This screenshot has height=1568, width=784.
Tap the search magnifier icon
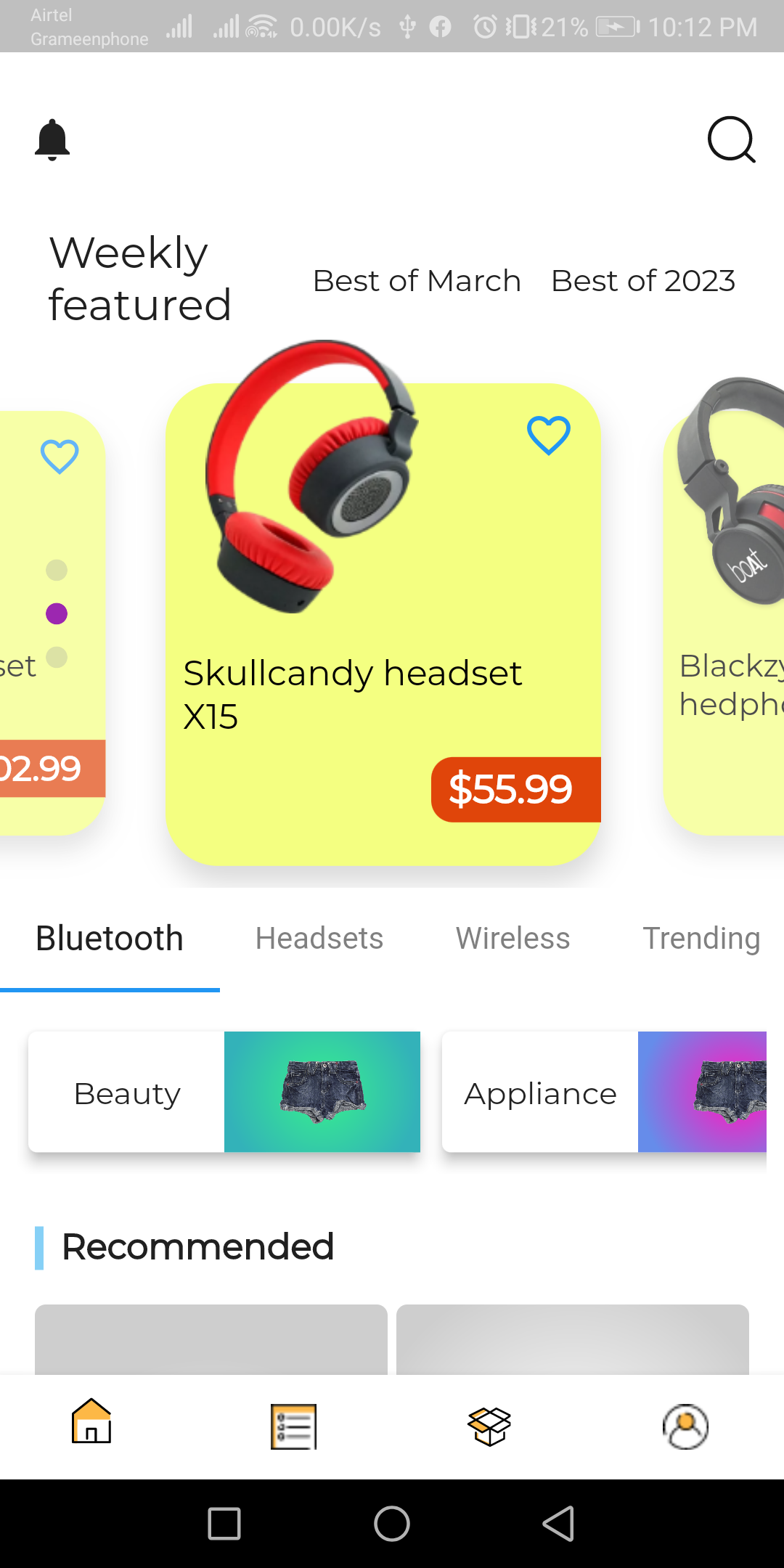[x=731, y=139]
